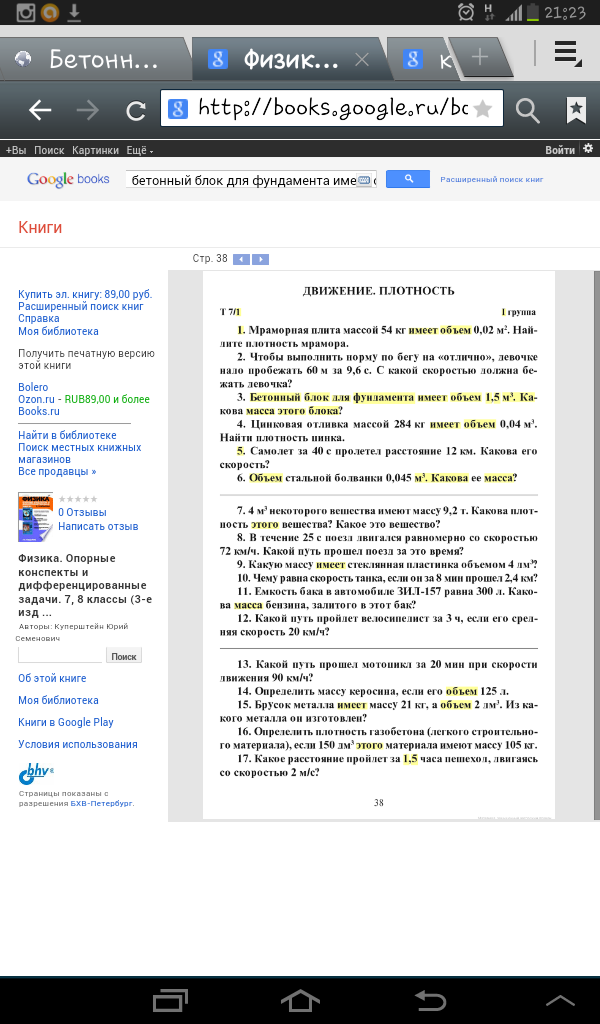Open Моя библиотека above Книги в Google Play
The height and width of the screenshot is (1024, 600).
click(x=58, y=700)
